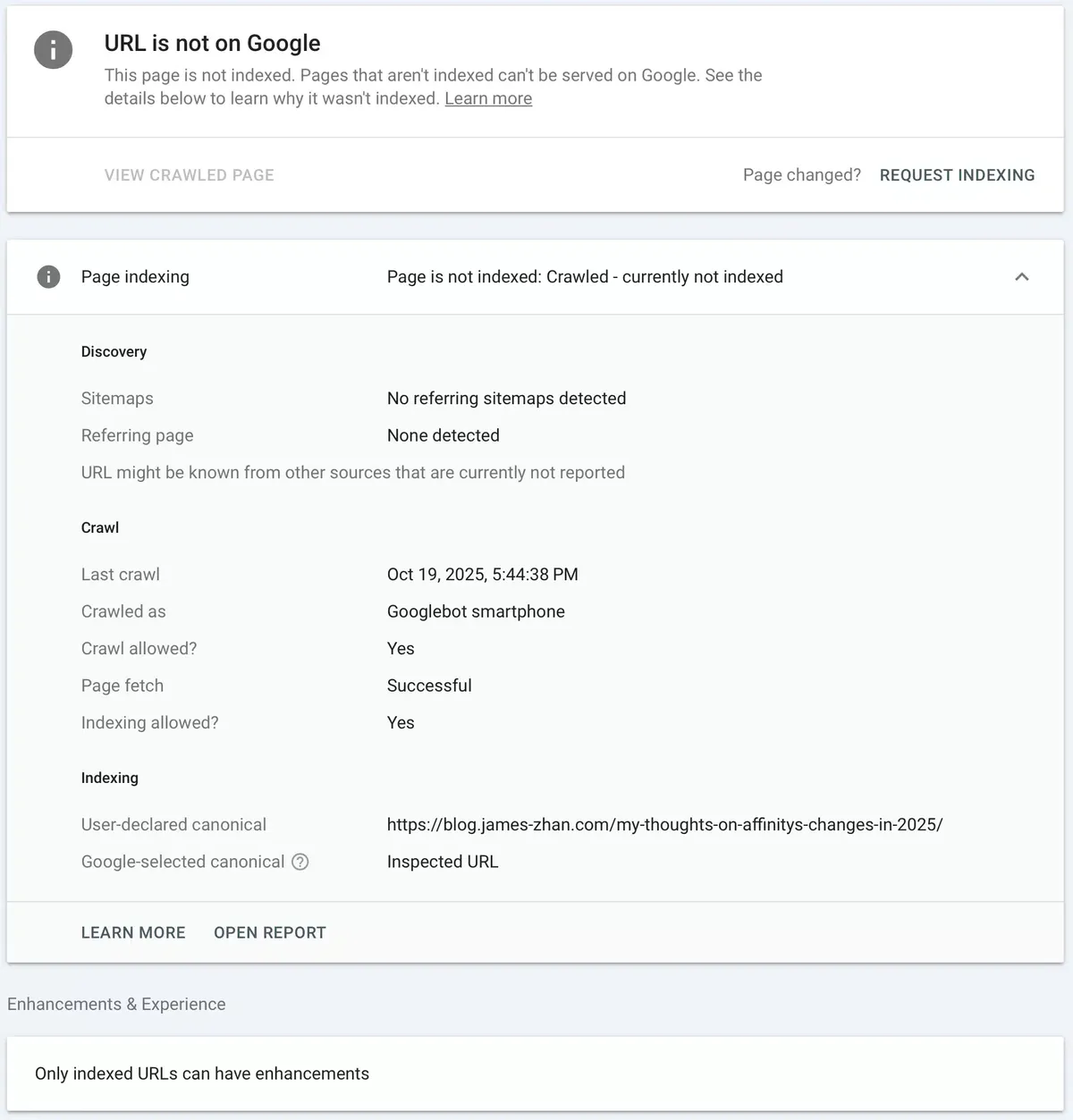This screenshot has width=1073, height=1120.
Task: Click the "Inspected URL" canonical value
Action: click(443, 862)
